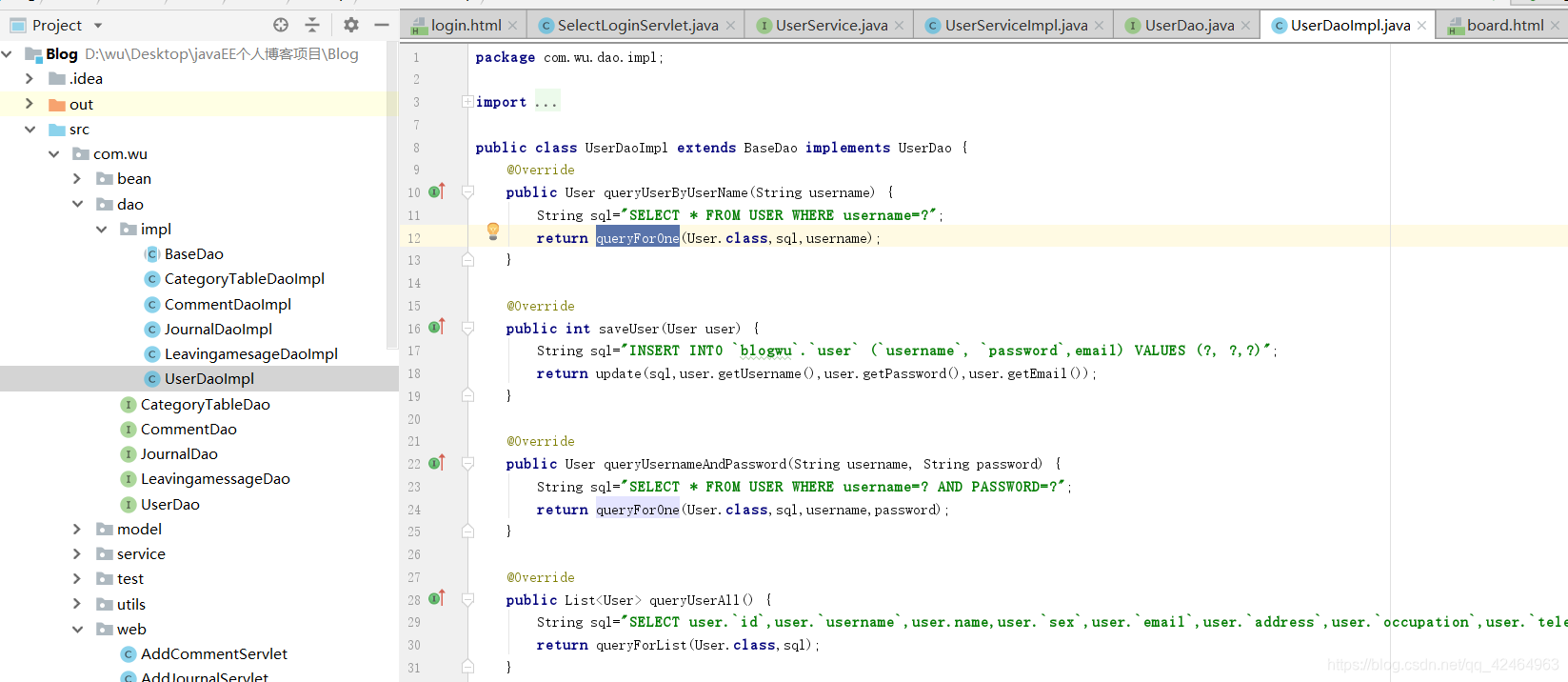Fold the saveUser method on line 16
Image resolution: width=1568 pixels, height=682 pixels.
[467, 328]
